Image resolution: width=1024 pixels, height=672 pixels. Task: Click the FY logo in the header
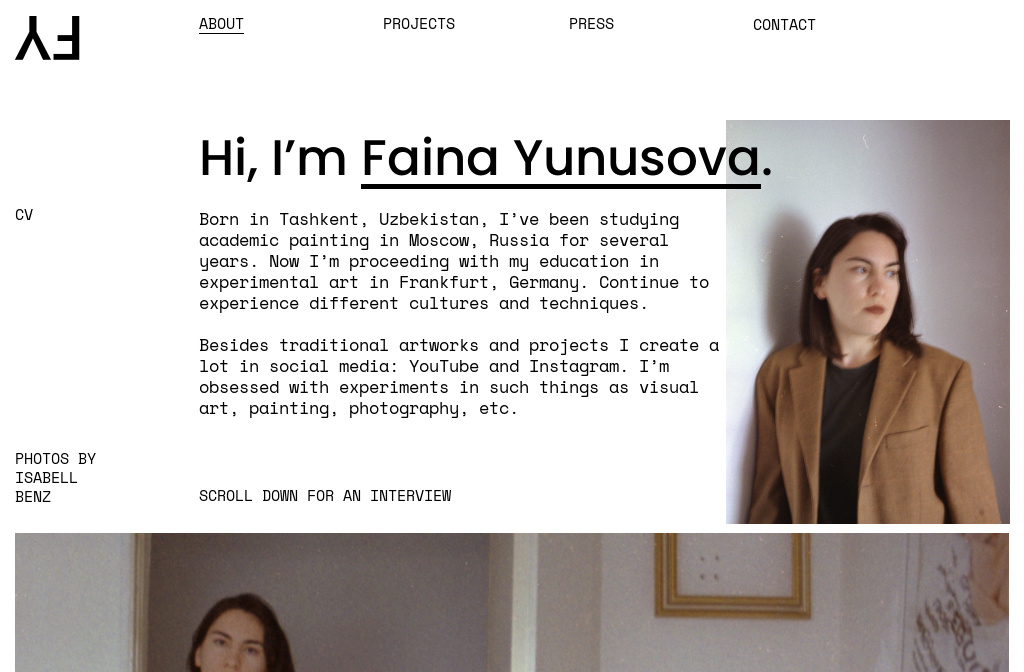(48, 38)
